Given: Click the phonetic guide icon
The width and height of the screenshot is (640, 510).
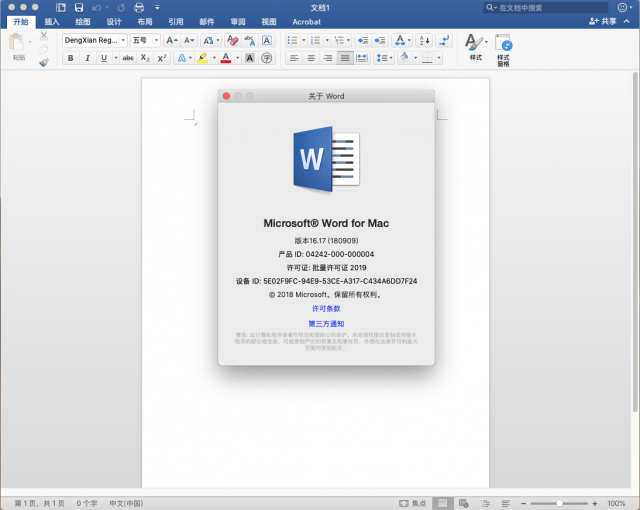Looking at the screenshot, I should point(249,40).
